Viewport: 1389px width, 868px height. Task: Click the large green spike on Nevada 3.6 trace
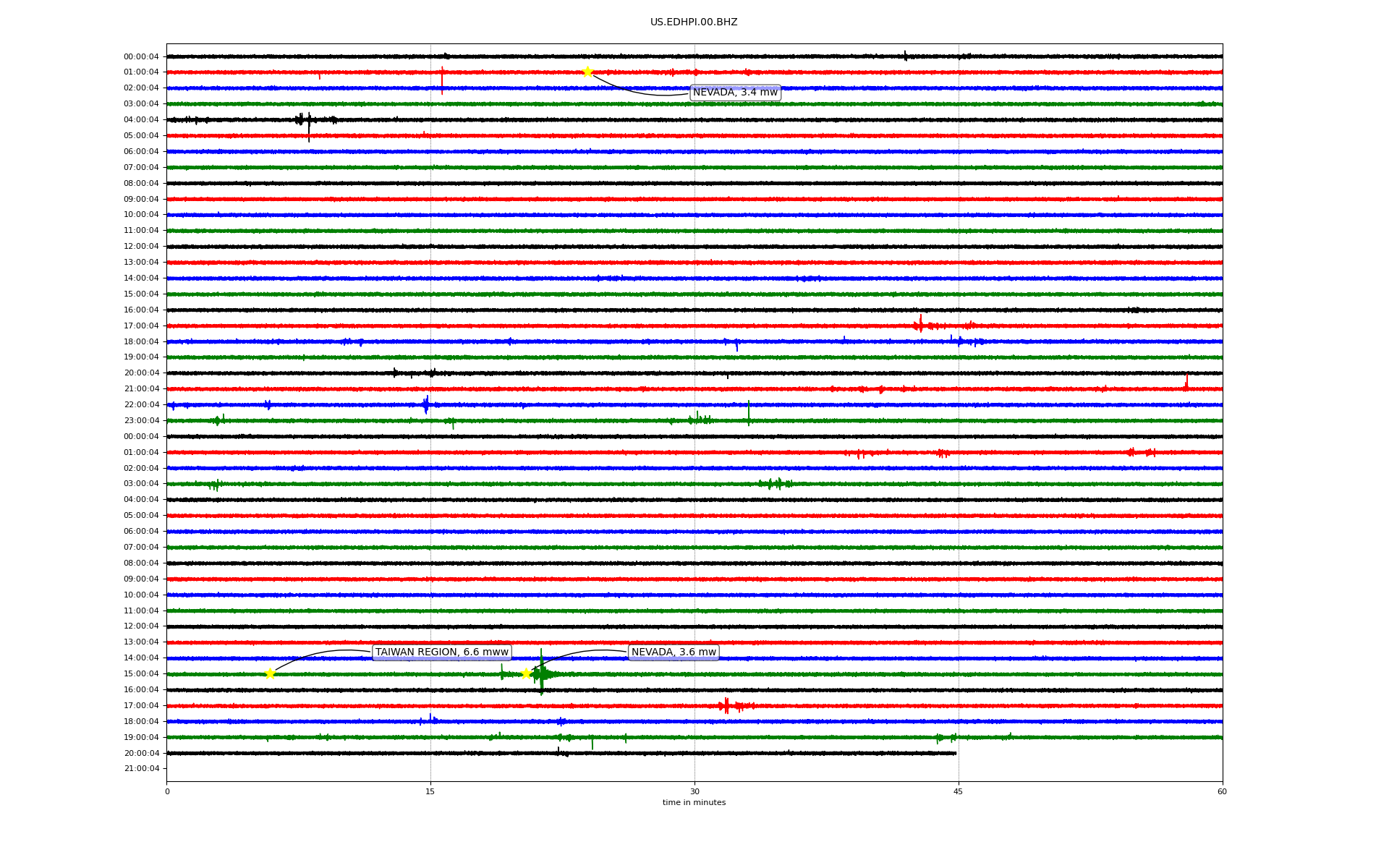click(541, 673)
